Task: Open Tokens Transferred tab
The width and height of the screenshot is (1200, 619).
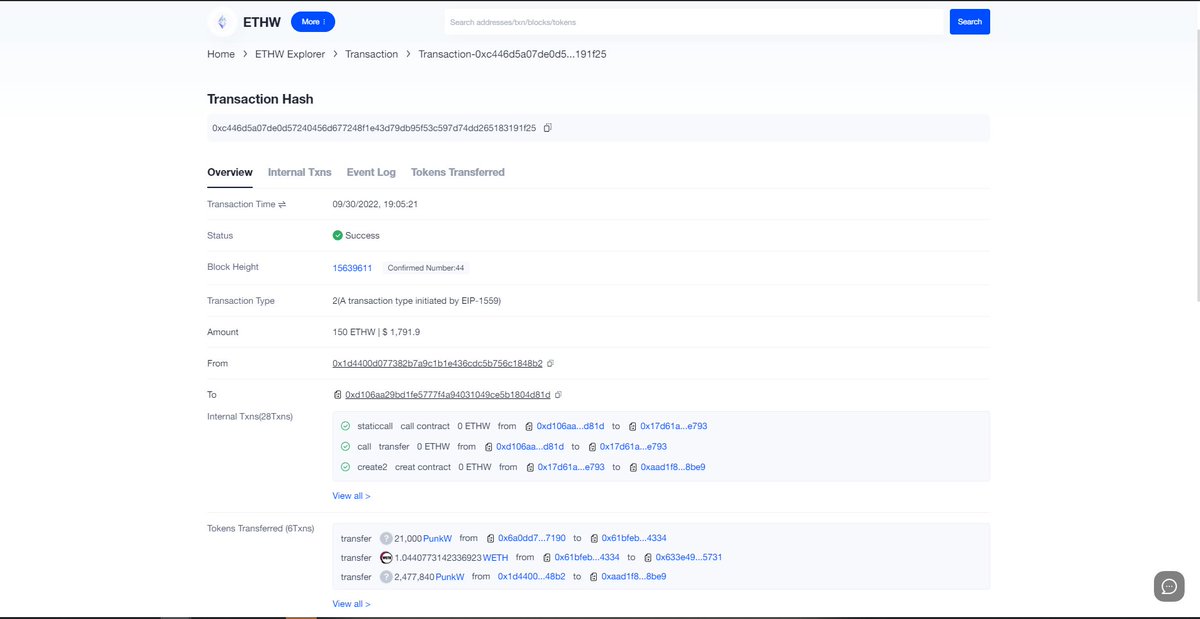Action: [x=458, y=172]
